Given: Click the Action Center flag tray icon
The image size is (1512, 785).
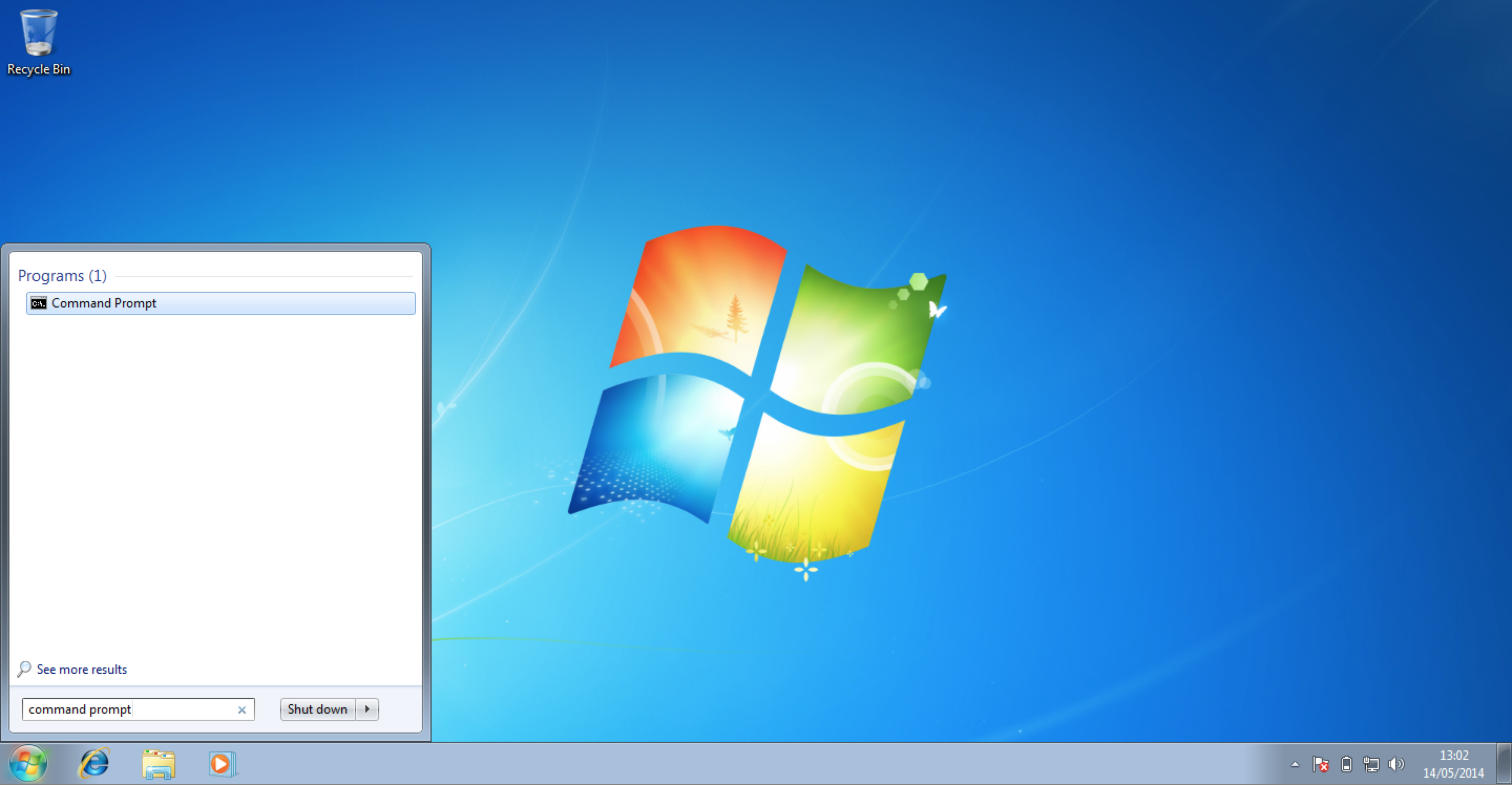Looking at the screenshot, I should 1320,764.
